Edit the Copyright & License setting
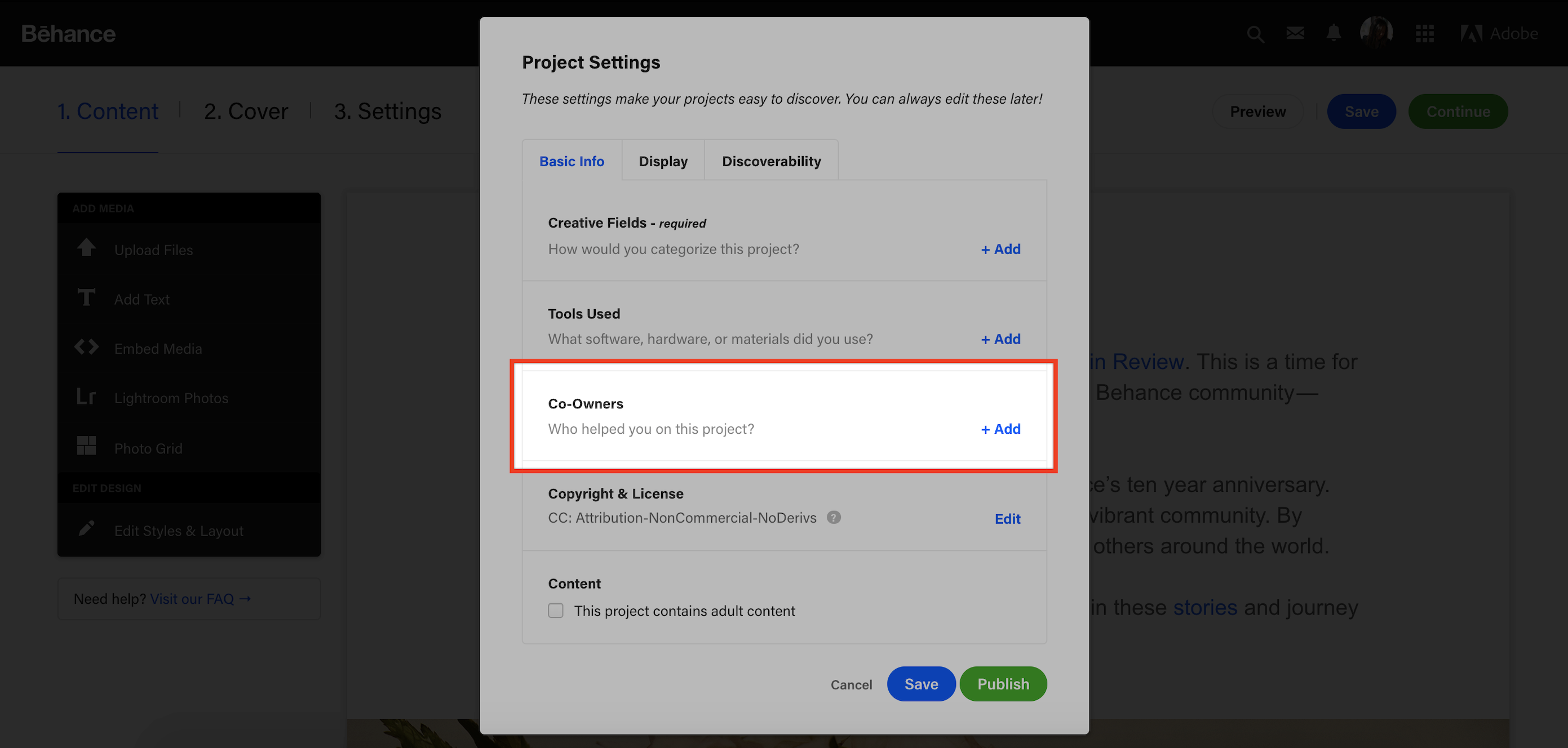1568x748 pixels. pos(1007,519)
